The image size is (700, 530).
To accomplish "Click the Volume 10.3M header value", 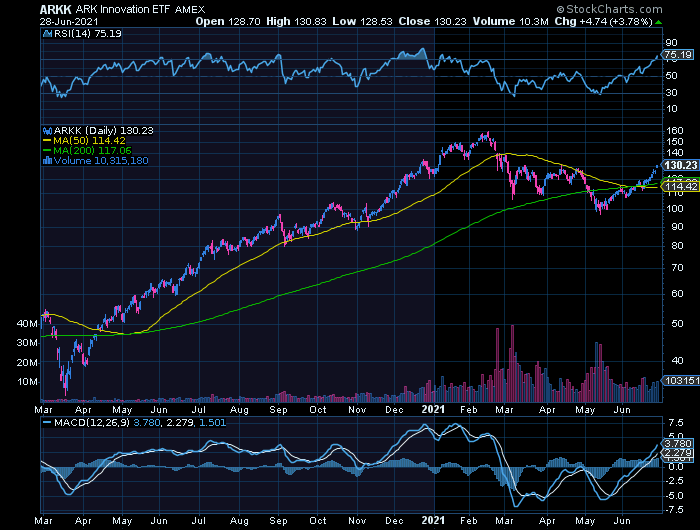I will click(510, 21).
